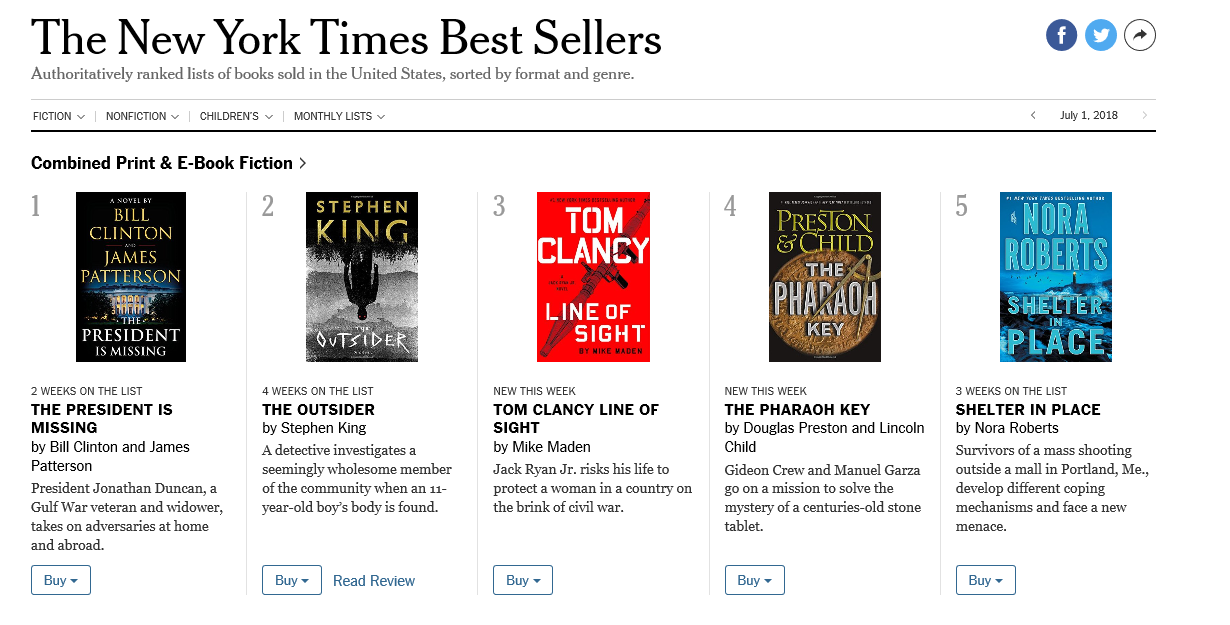Open Buy options for The President Is Missing

tap(61, 580)
